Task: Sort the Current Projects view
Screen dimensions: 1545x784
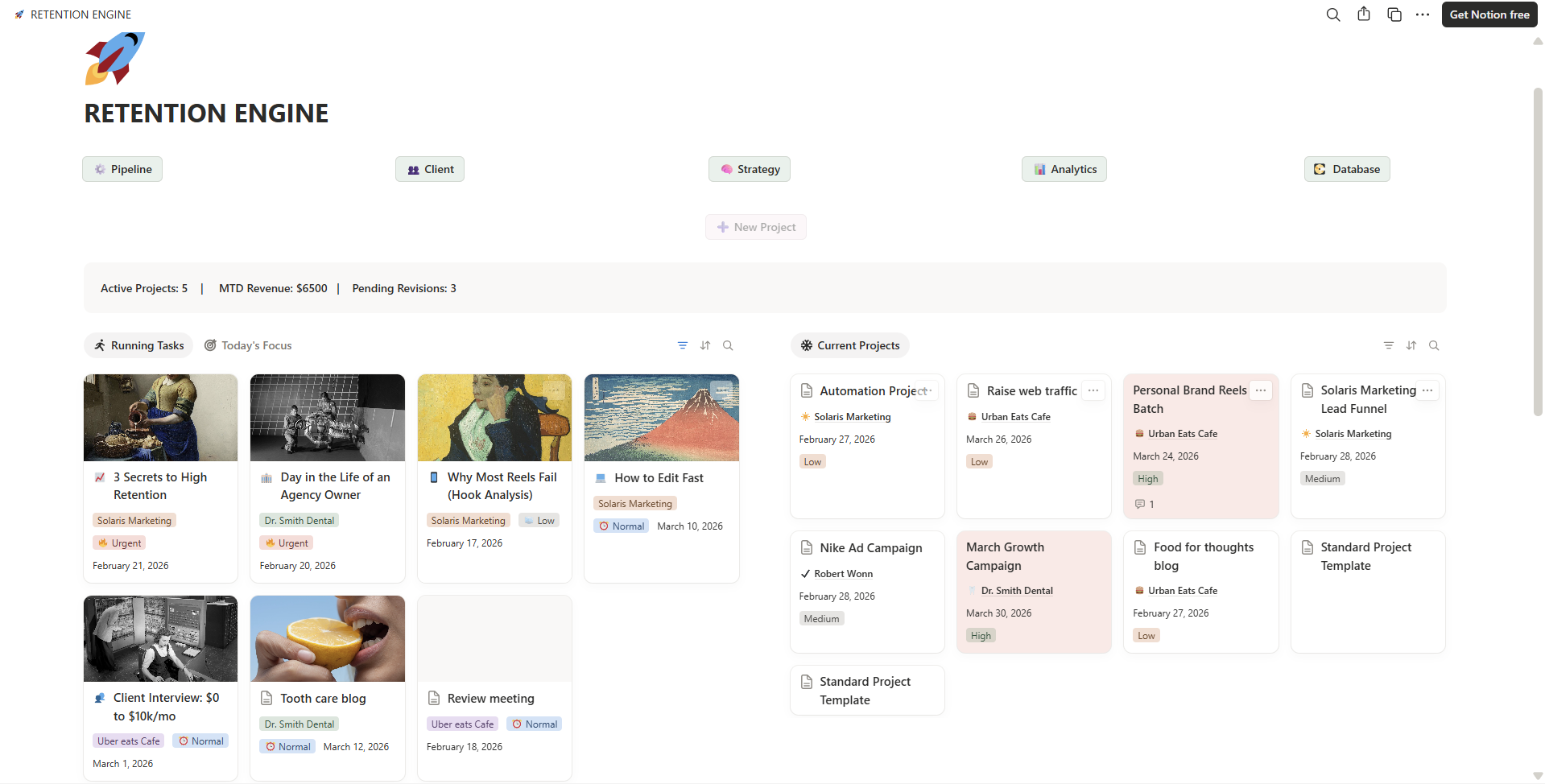Action: 1411,345
